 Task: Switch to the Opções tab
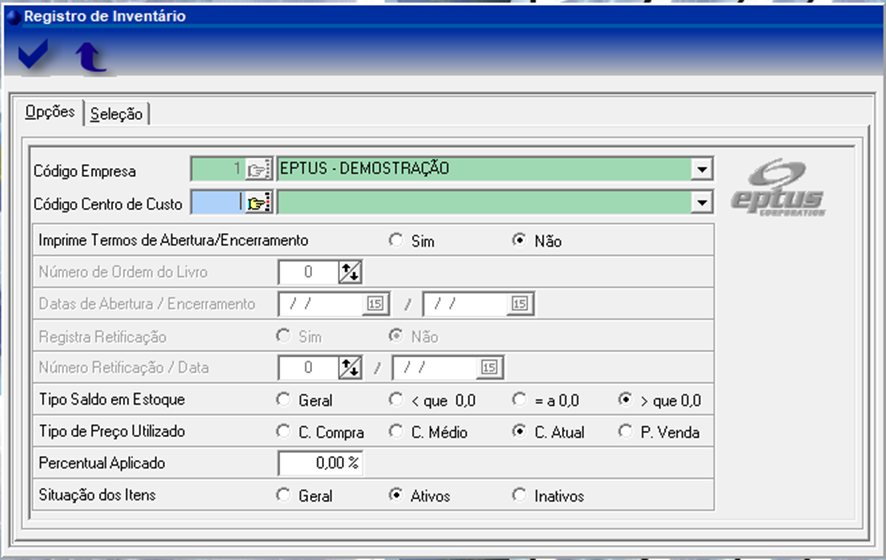click(x=49, y=112)
